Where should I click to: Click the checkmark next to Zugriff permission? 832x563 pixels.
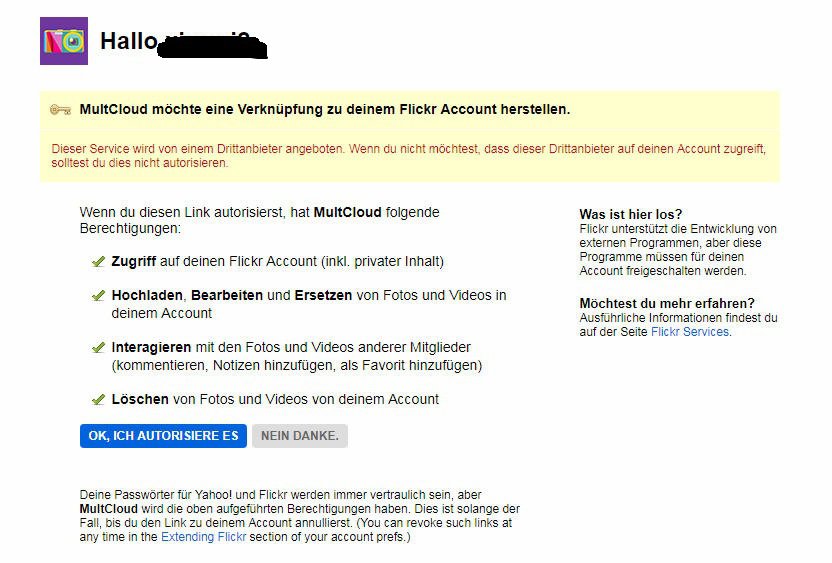(x=98, y=262)
